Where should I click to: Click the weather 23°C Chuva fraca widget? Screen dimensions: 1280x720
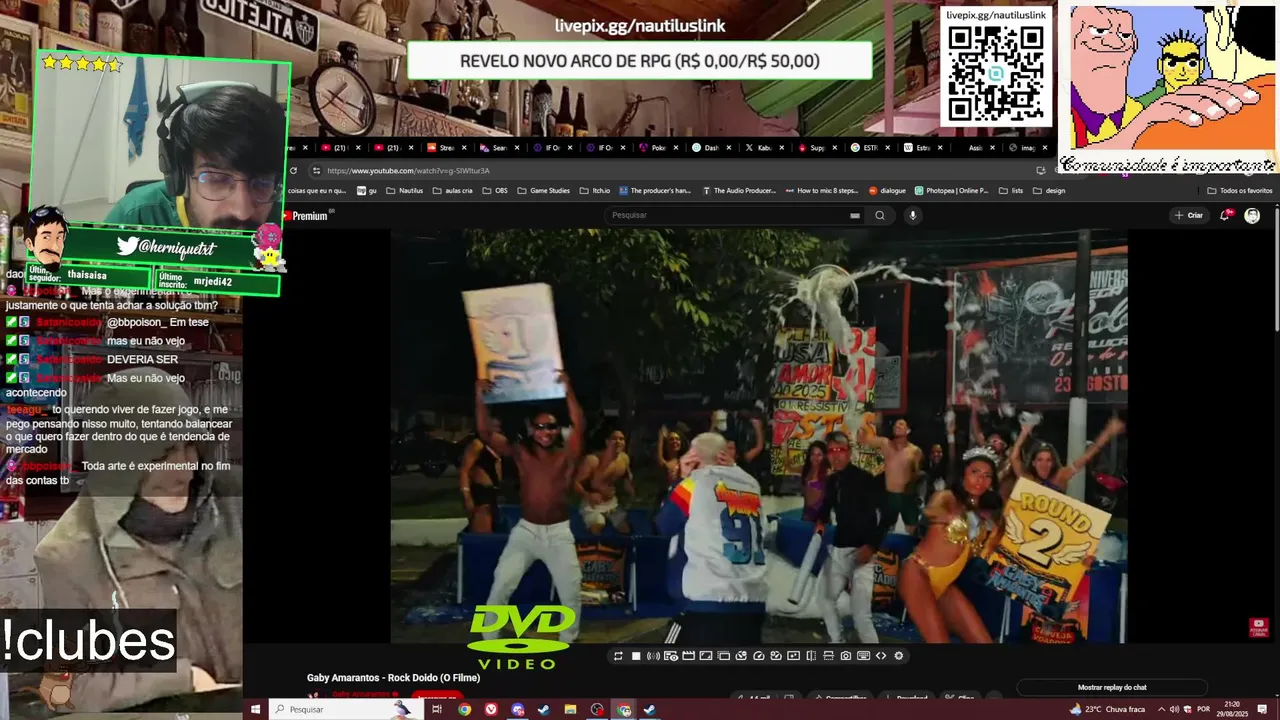click(1108, 709)
